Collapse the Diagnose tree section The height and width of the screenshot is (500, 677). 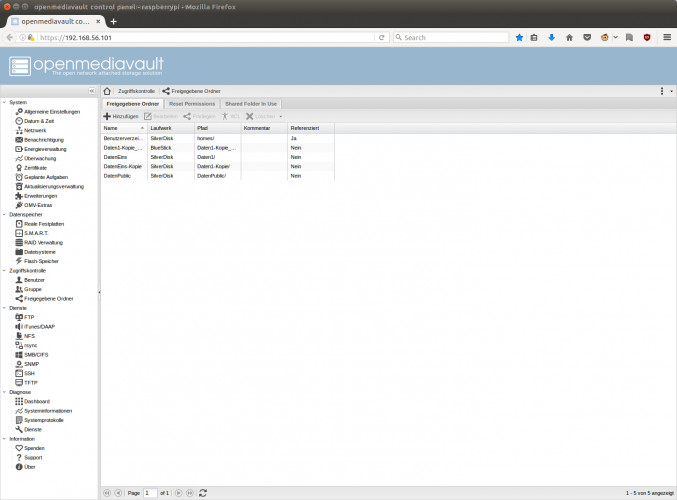4,392
